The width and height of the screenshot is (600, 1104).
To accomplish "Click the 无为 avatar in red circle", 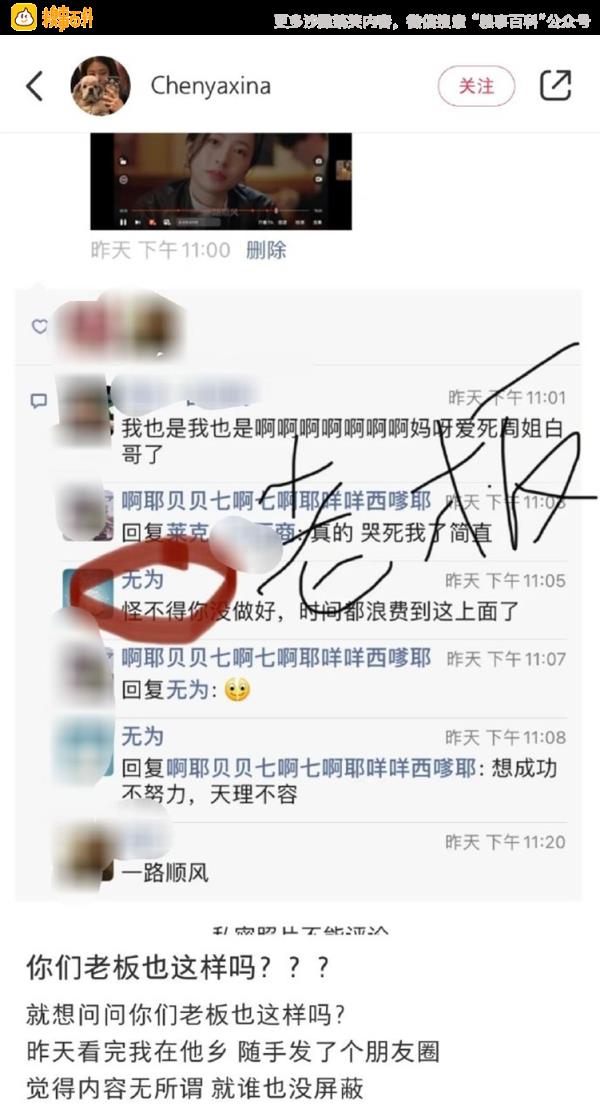I will tap(87, 593).
